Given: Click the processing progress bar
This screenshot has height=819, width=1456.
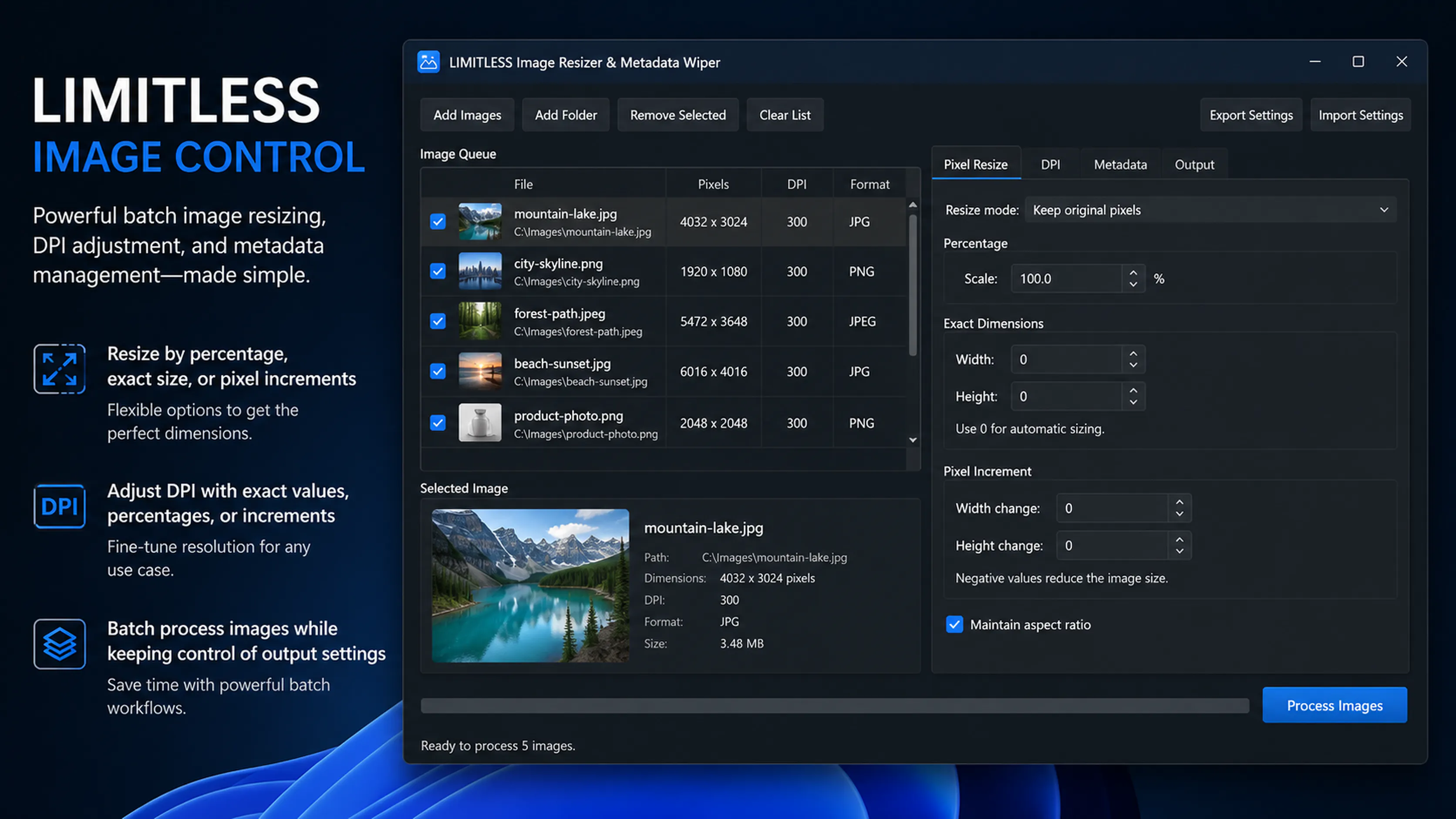Looking at the screenshot, I should pos(835,705).
